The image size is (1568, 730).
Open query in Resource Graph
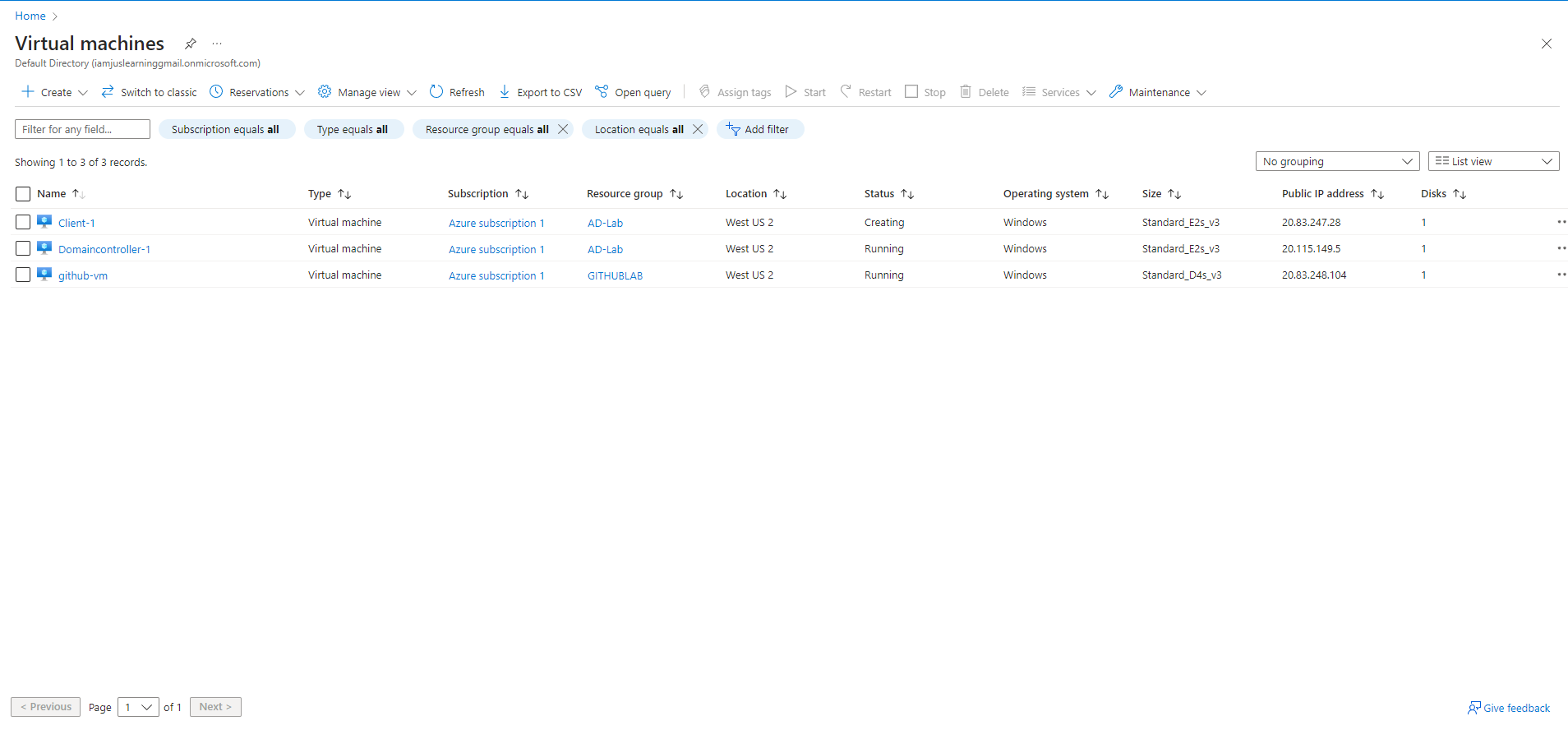pyautogui.click(x=633, y=92)
